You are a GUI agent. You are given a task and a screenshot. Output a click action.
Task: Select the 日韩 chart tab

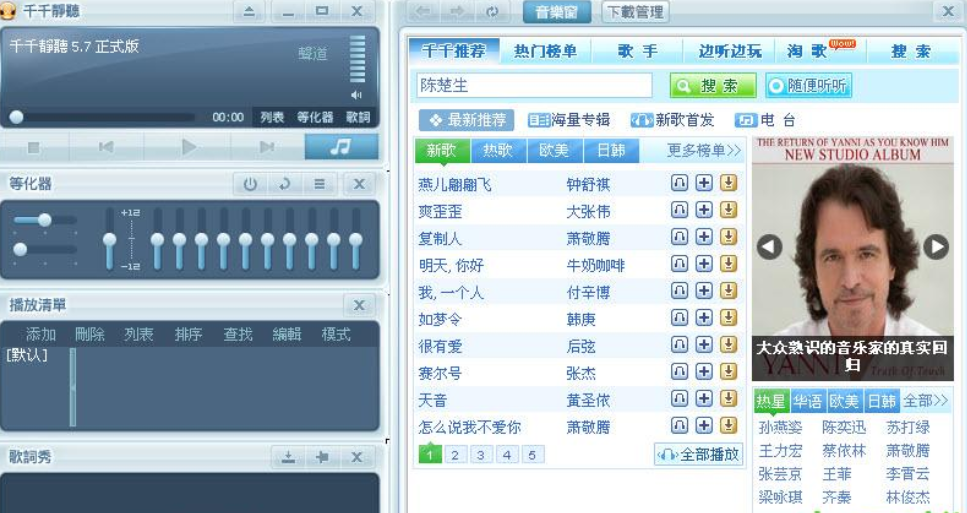point(611,150)
